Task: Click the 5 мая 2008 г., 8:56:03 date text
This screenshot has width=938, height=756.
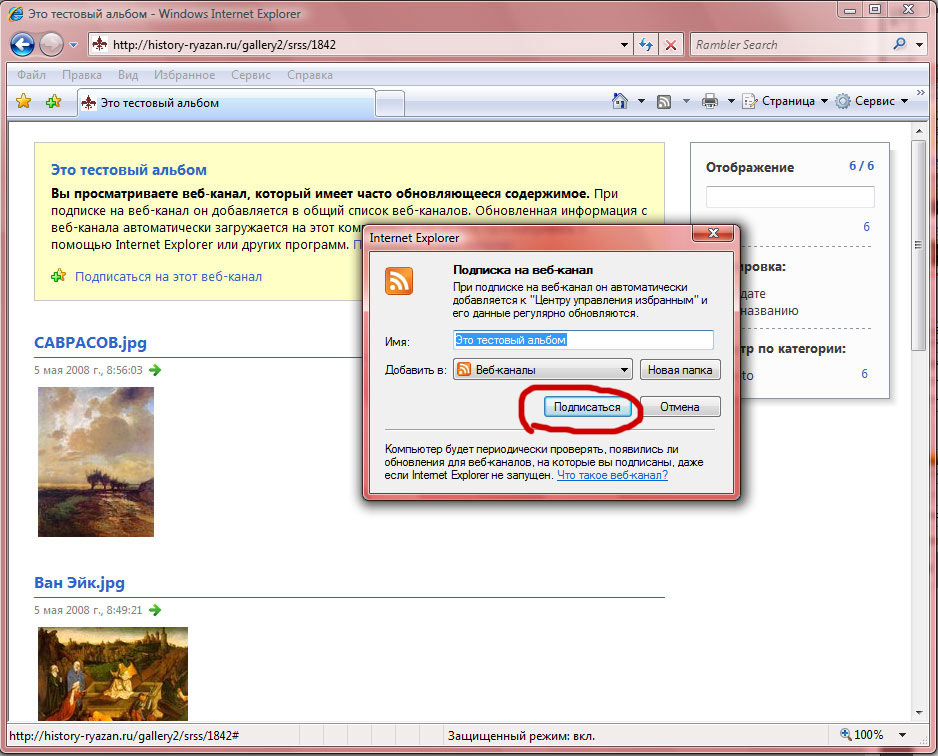Action: 89,370
